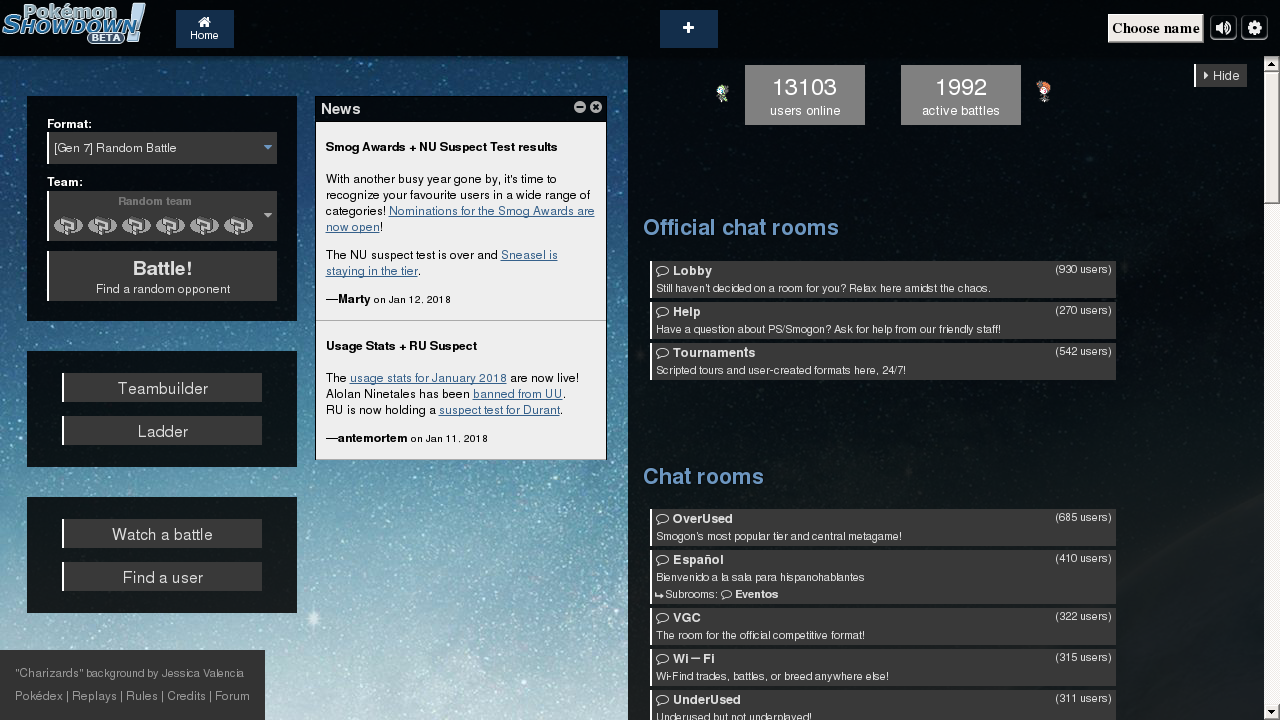This screenshot has height=720, width=1280.
Task: Click the Help speech bubble icon
Action: pyautogui.click(x=662, y=312)
